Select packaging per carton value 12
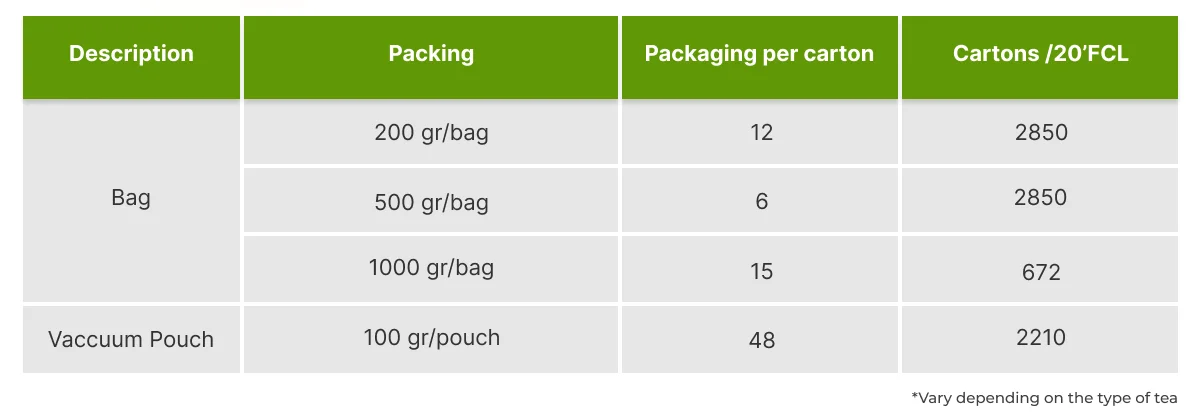The height and width of the screenshot is (415, 1200). 761,132
